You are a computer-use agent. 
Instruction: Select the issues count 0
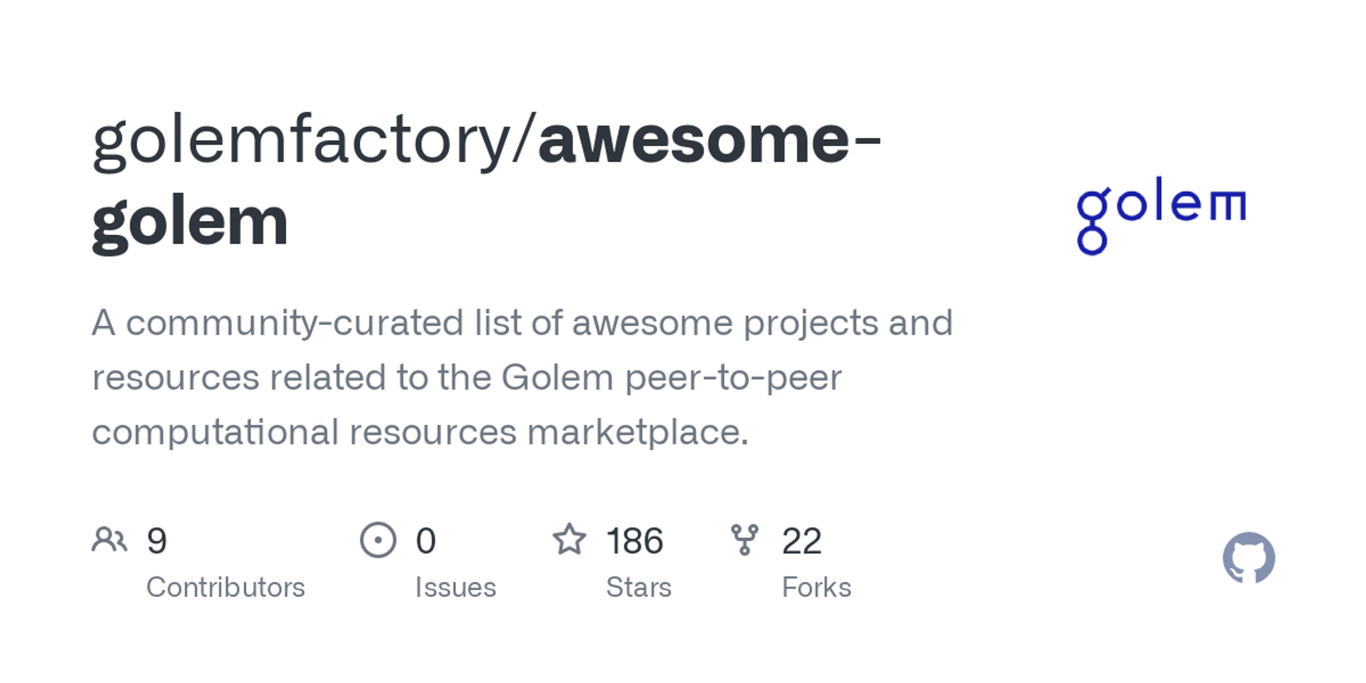pos(426,541)
